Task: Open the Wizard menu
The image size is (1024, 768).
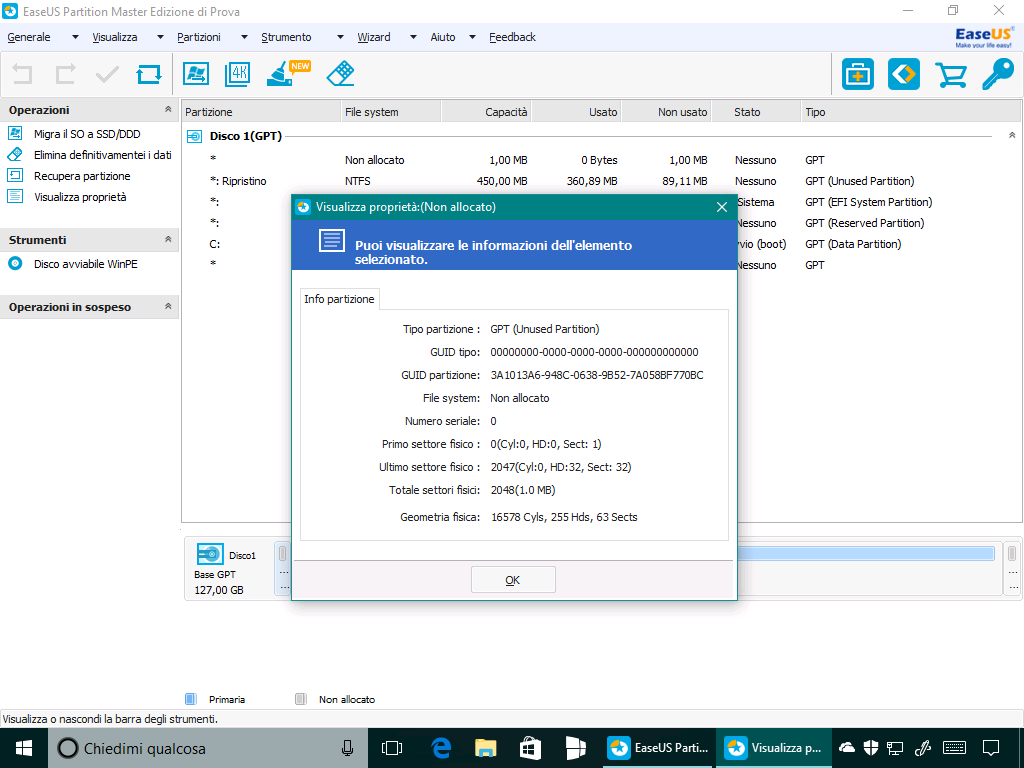Action: [374, 37]
